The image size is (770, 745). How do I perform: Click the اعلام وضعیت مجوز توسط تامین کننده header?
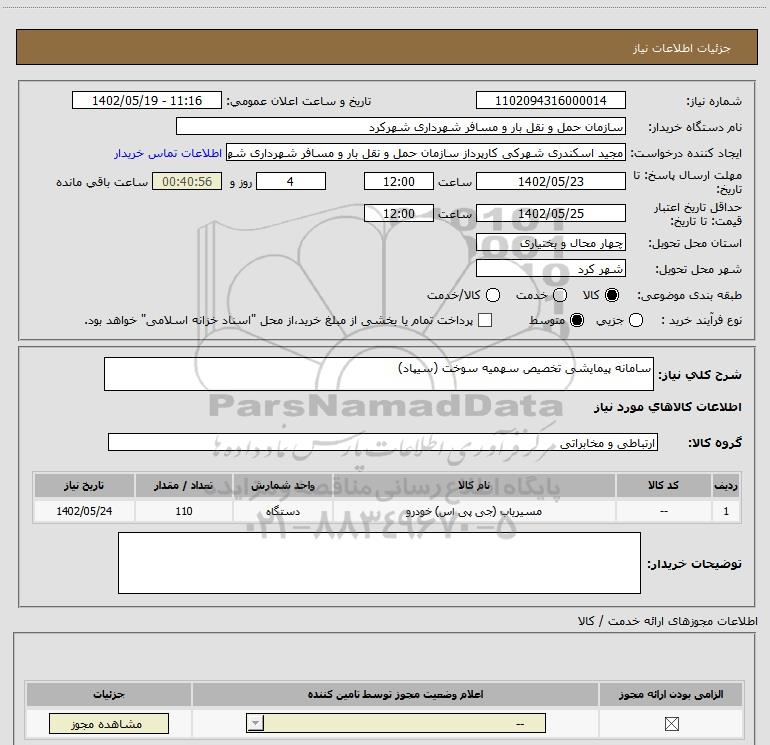[395, 694]
